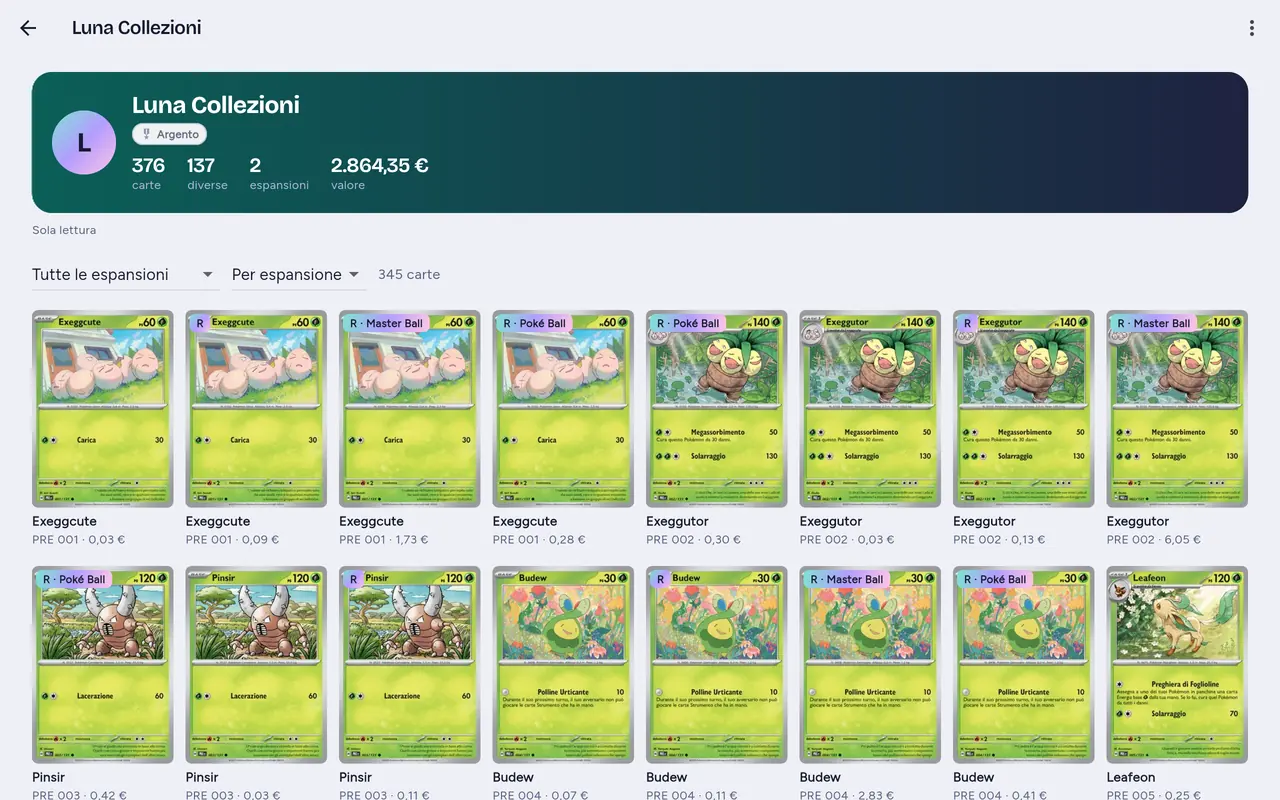Screen dimensions: 1280x800
Task: Expand the Tutte le espansioni dropdown
Action: [126, 274]
